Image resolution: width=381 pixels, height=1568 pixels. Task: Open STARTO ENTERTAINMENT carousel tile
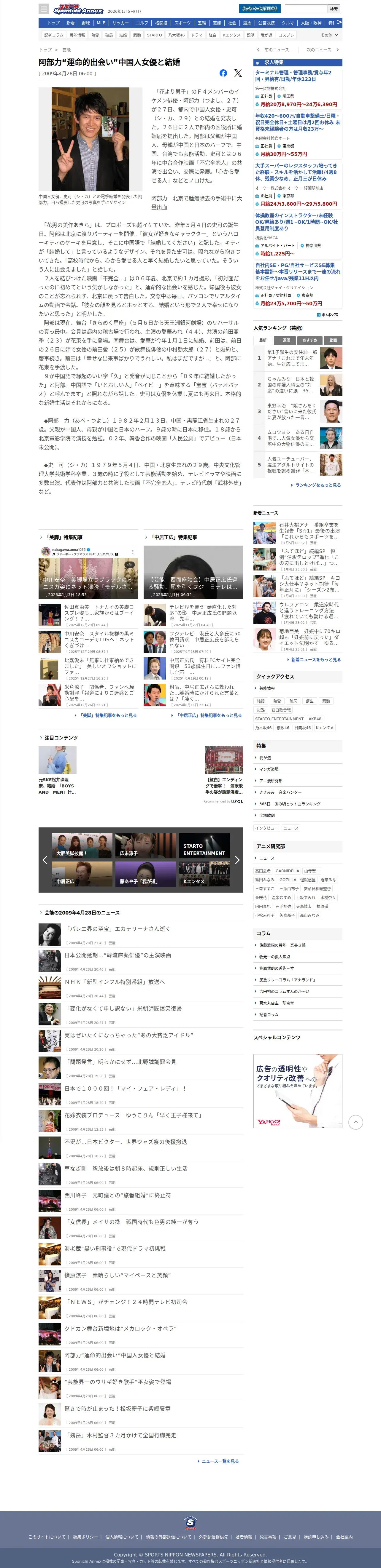[x=204, y=846]
